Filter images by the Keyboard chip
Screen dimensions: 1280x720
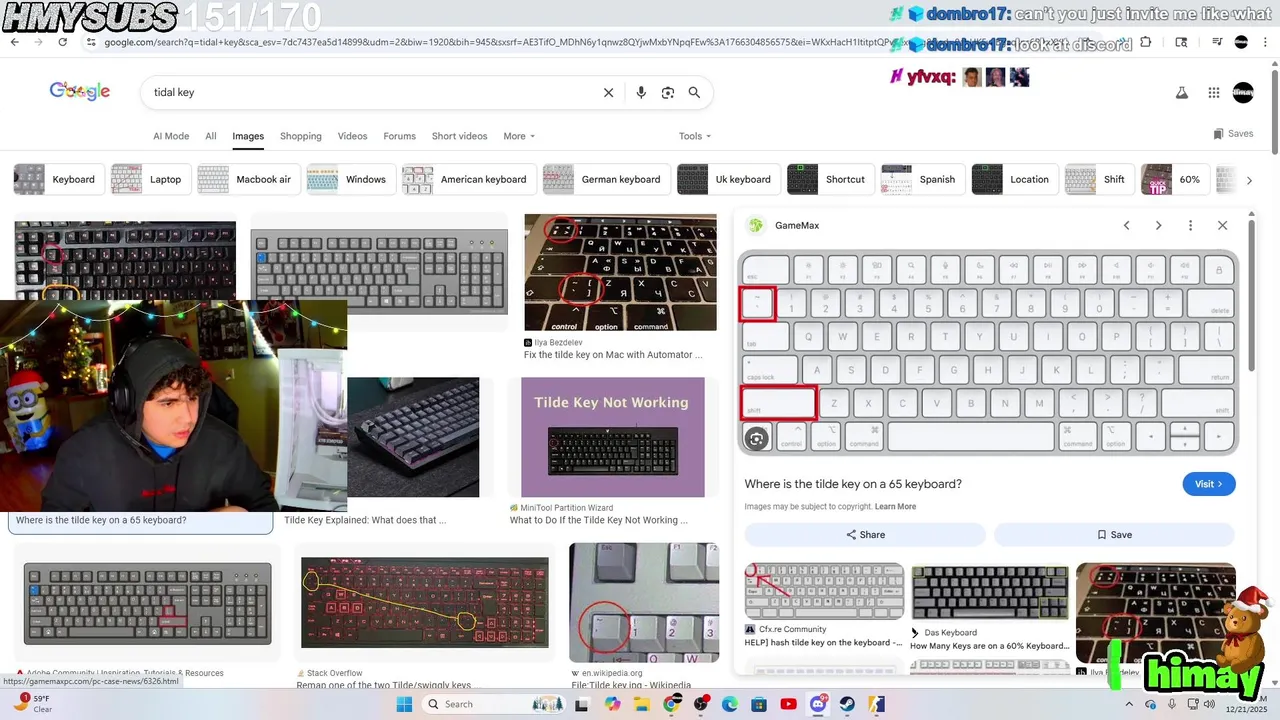click(57, 179)
